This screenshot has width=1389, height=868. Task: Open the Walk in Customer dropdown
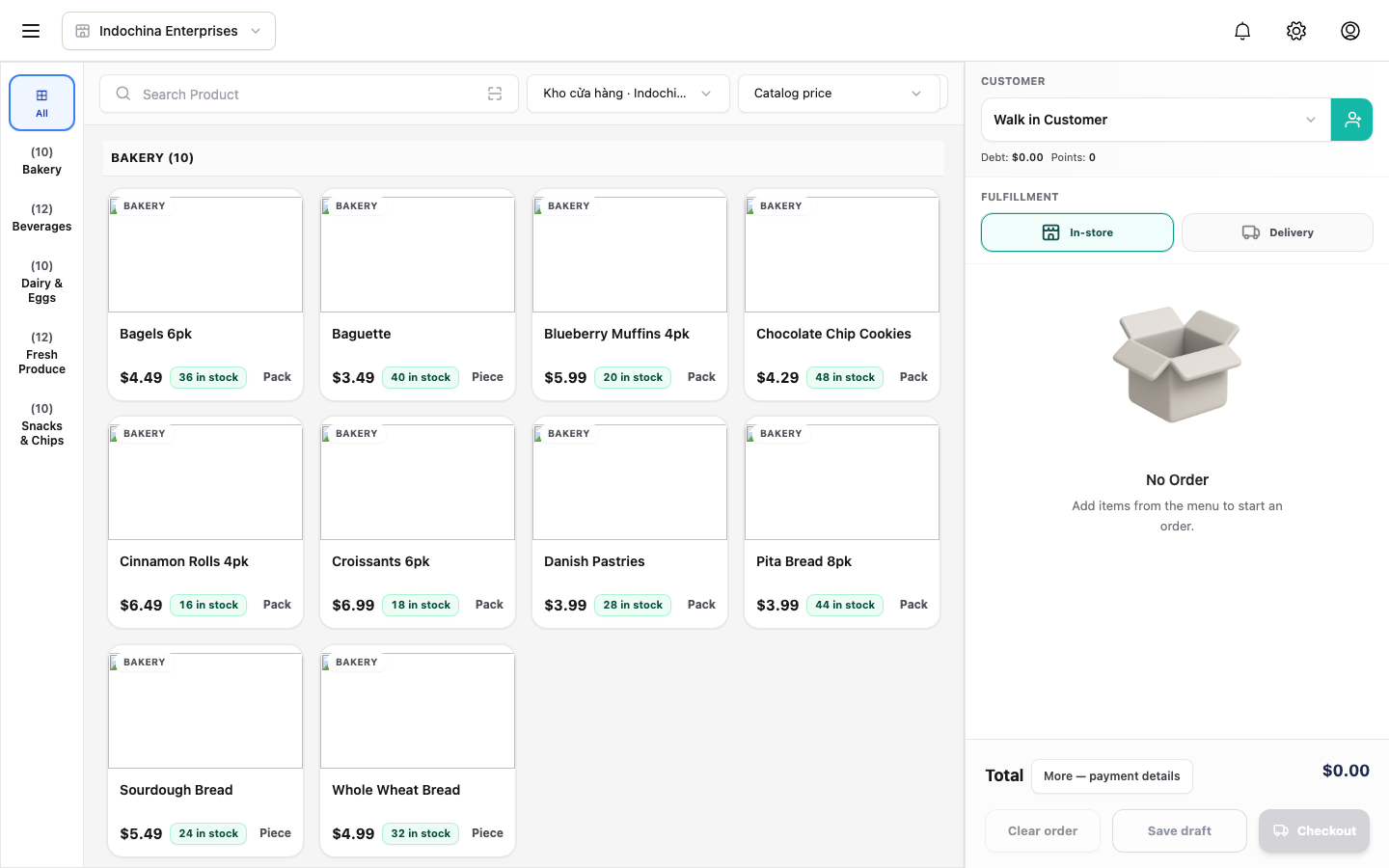point(1156,120)
